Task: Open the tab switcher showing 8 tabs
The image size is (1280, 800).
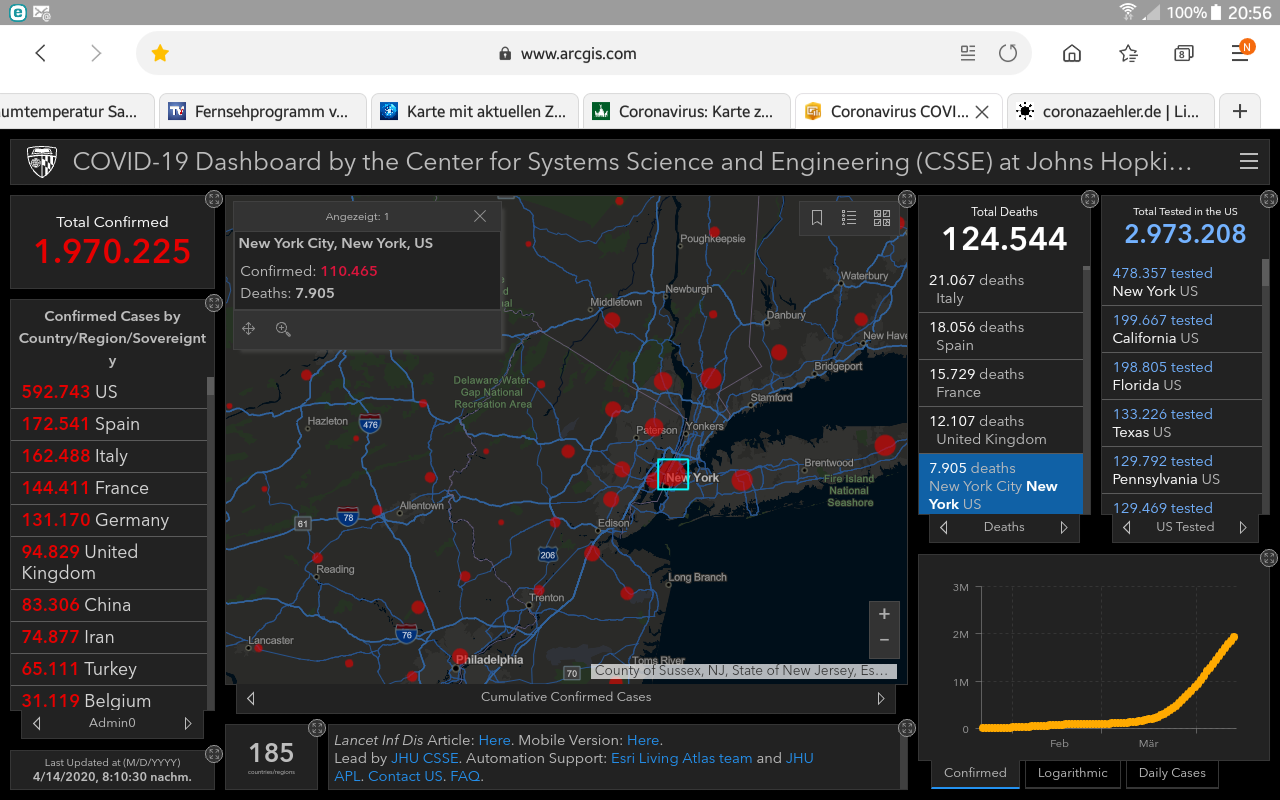Action: (1183, 54)
